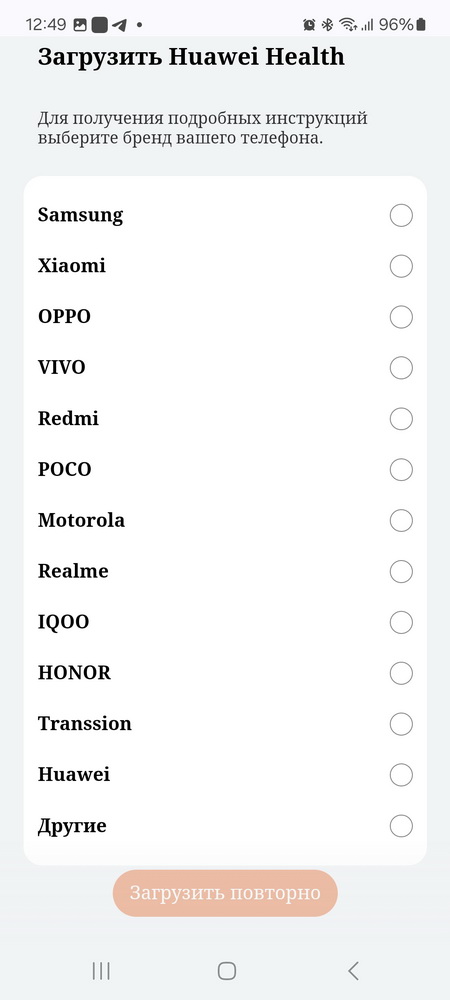This screenshot has width=450, height=1000.
Task: Choose Realme in the brand list
Action: [x=401, y=571]
